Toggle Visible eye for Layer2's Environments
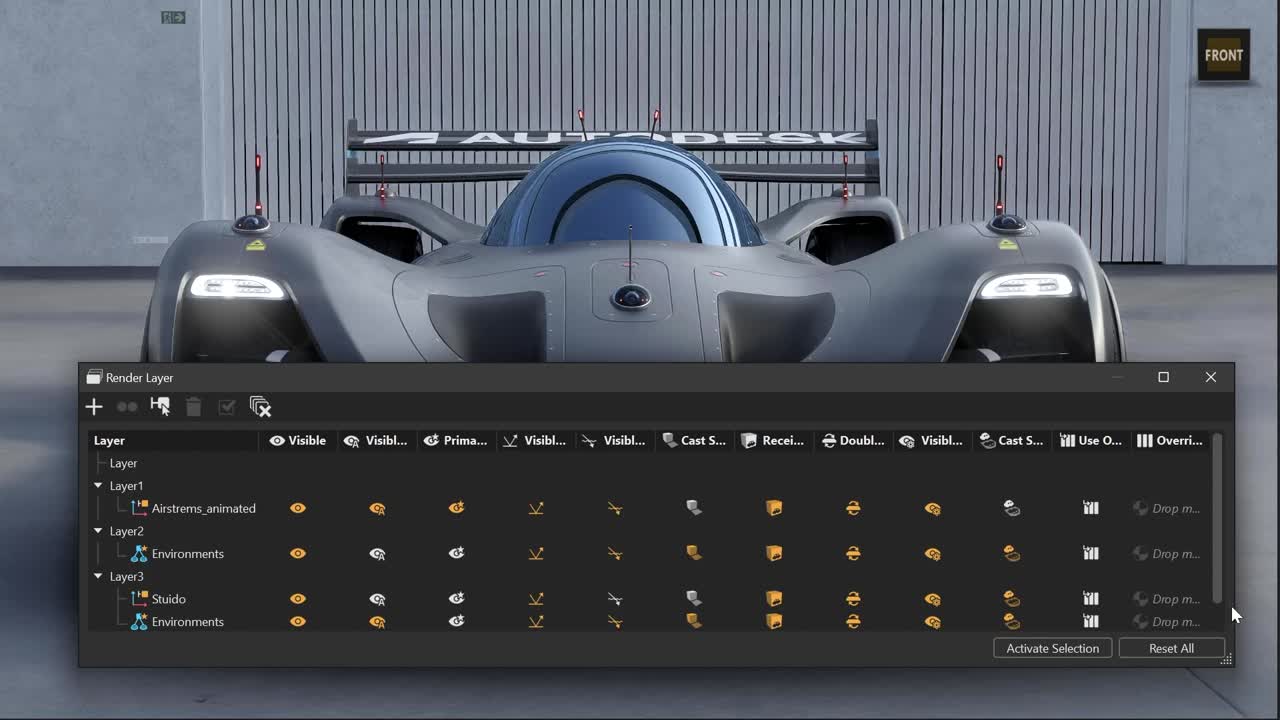This screenshot has width=1280, height=720. tap(298, 553)
